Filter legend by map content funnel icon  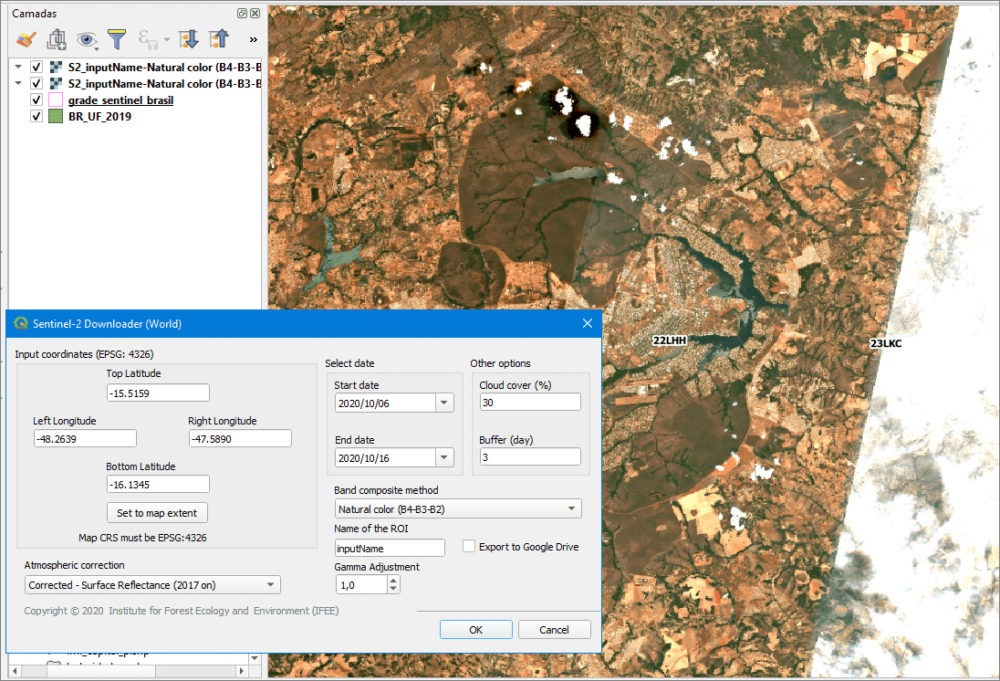pos(117,38)
